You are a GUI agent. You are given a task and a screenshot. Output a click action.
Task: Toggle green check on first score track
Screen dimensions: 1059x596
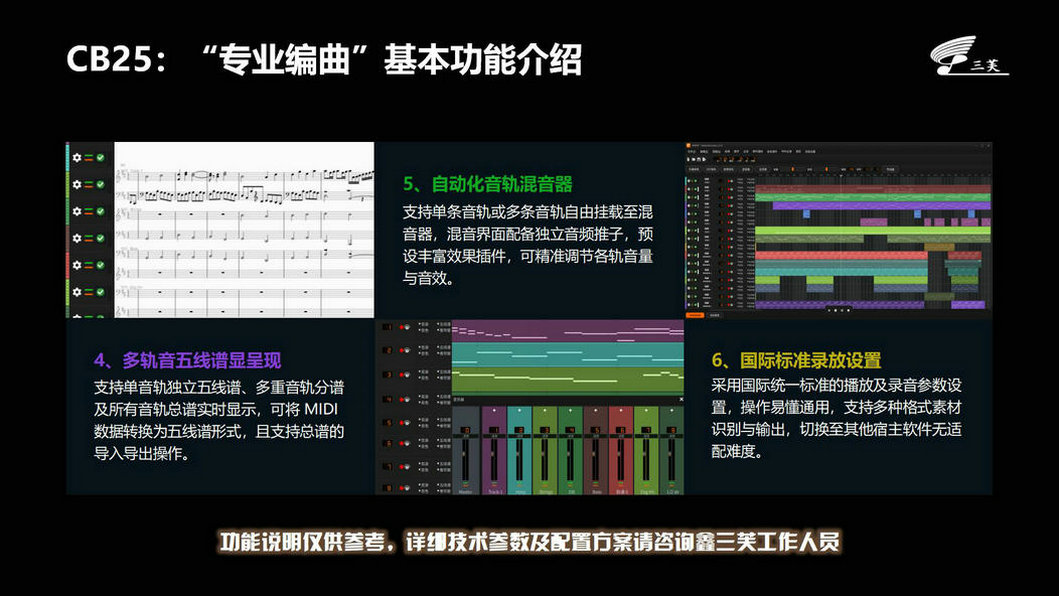(x=100, y=157)
